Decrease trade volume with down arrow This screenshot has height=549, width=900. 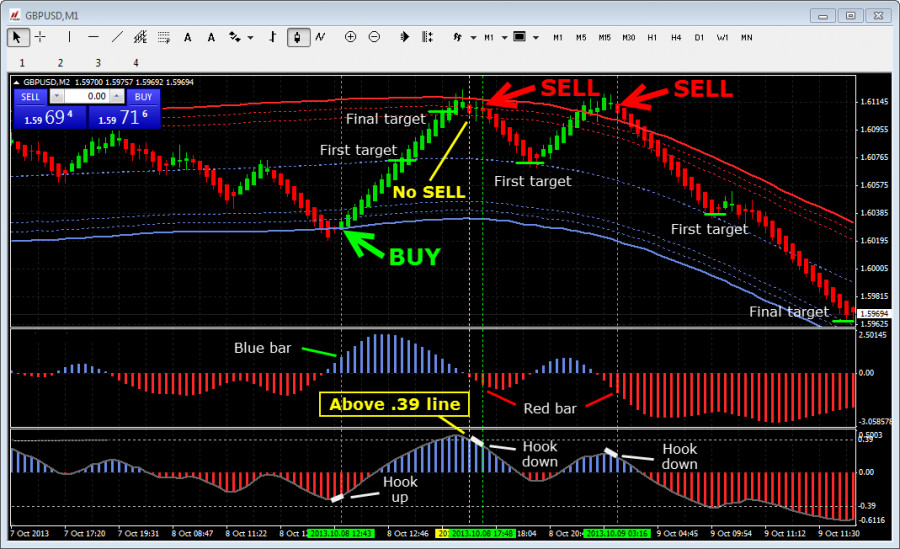[x=57, y=96]
